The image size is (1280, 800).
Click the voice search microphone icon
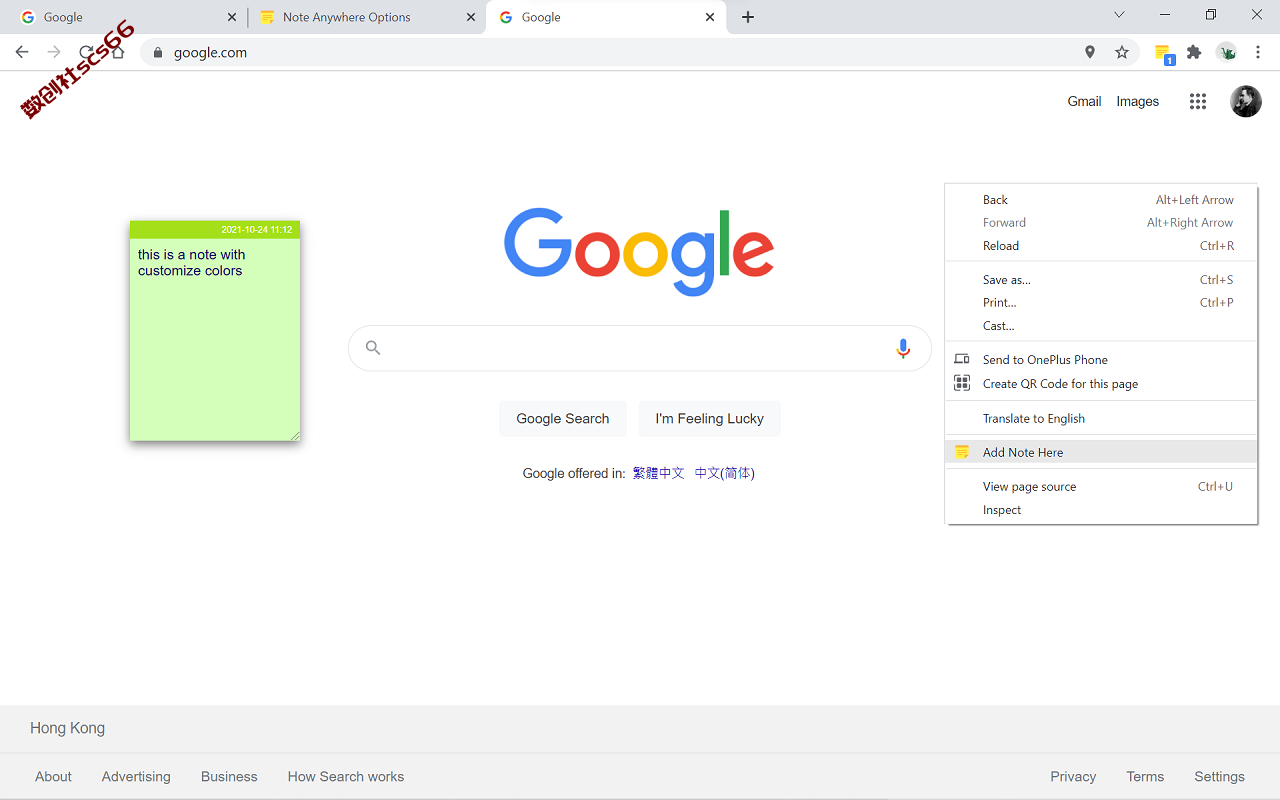pos(903,348)
